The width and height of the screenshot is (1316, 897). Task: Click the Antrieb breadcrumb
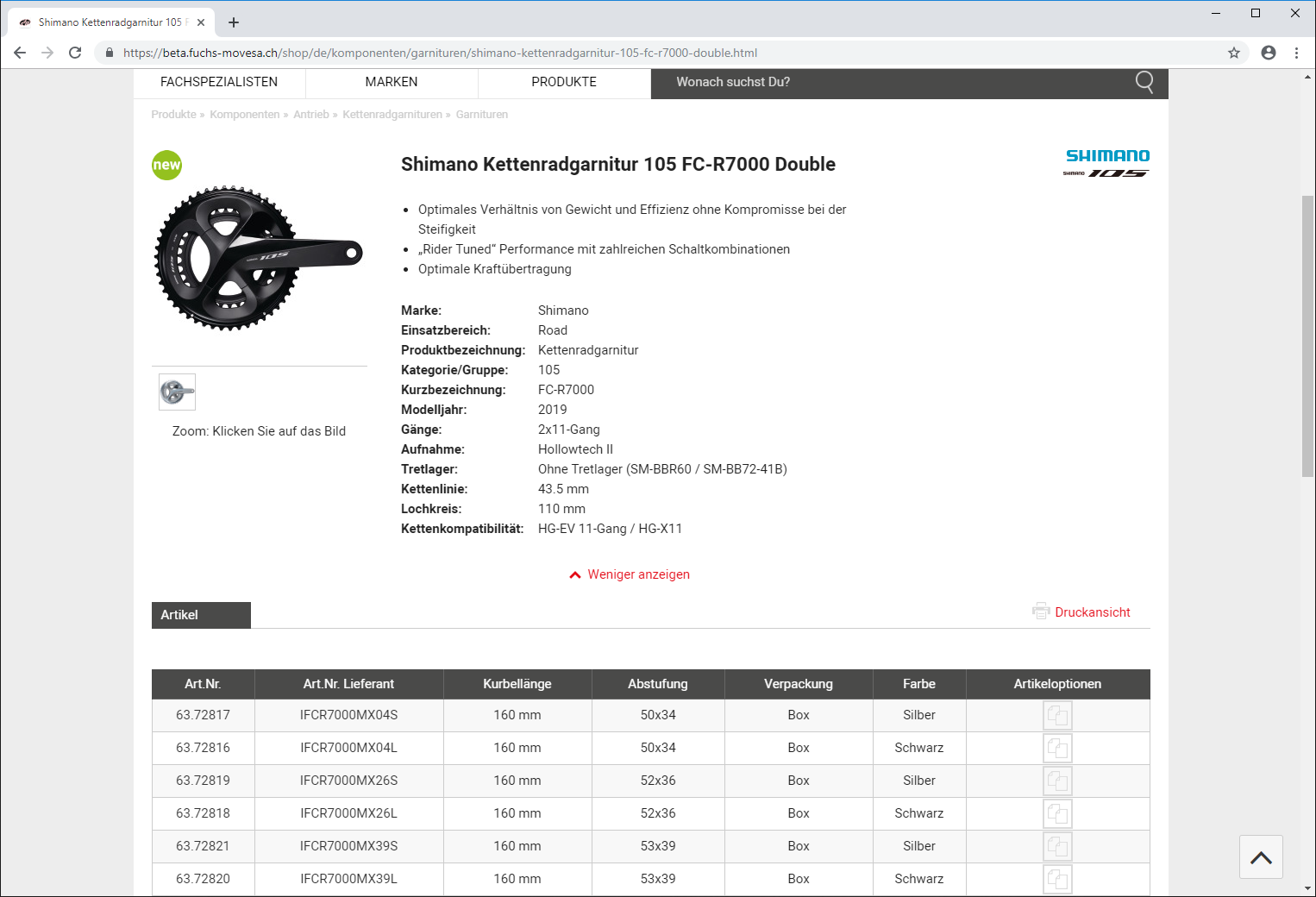pyautogui.click(x=311, y=115)
